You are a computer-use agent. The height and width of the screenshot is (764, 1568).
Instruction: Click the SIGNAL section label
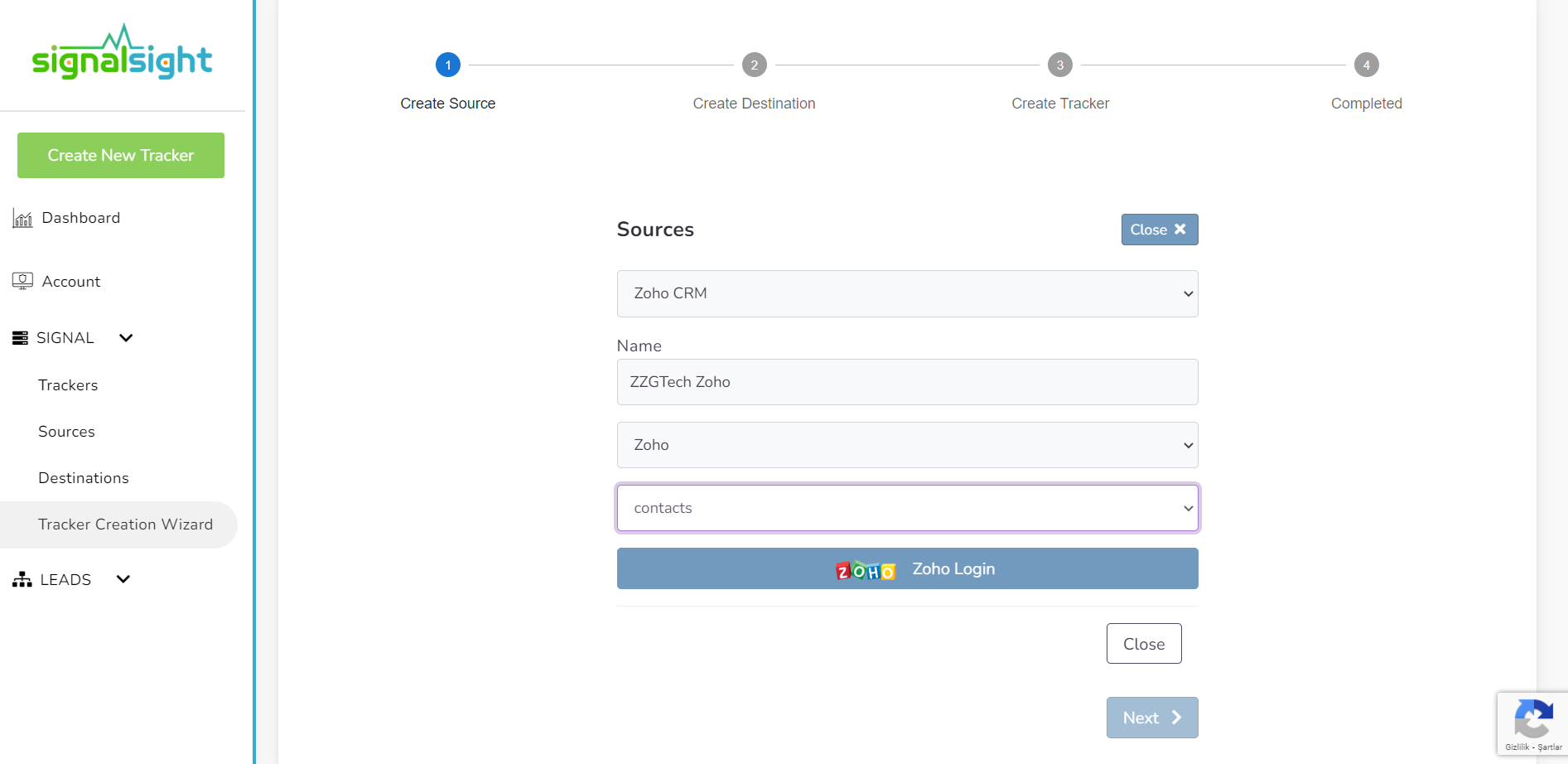click(x=65, y=338)
